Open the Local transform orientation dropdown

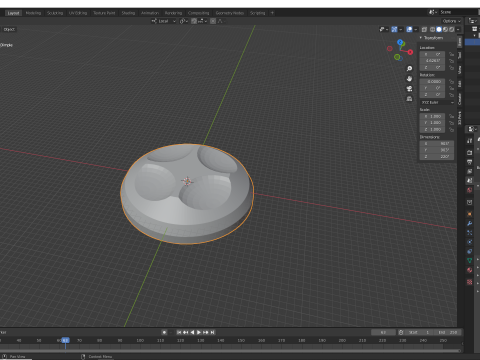tap(163, 21)
